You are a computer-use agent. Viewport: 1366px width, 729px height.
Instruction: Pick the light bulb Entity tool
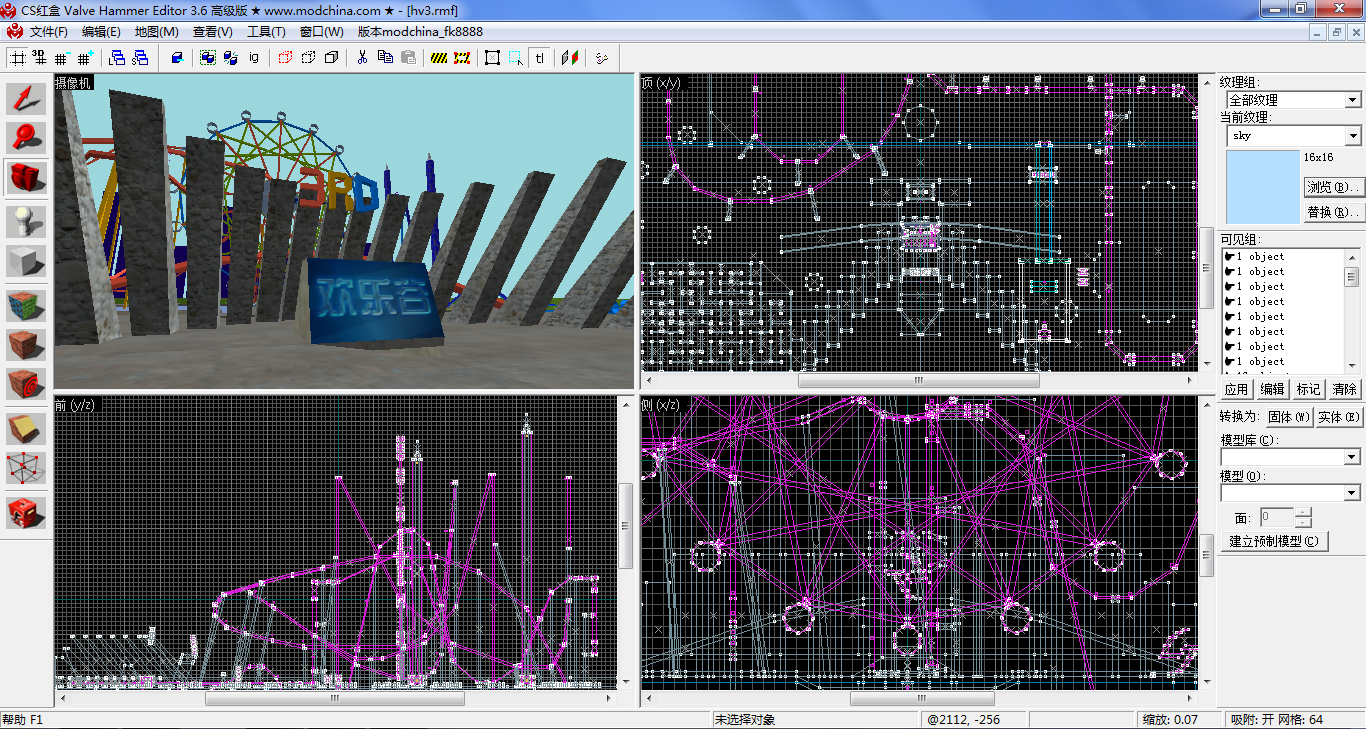tap(26, 221)
